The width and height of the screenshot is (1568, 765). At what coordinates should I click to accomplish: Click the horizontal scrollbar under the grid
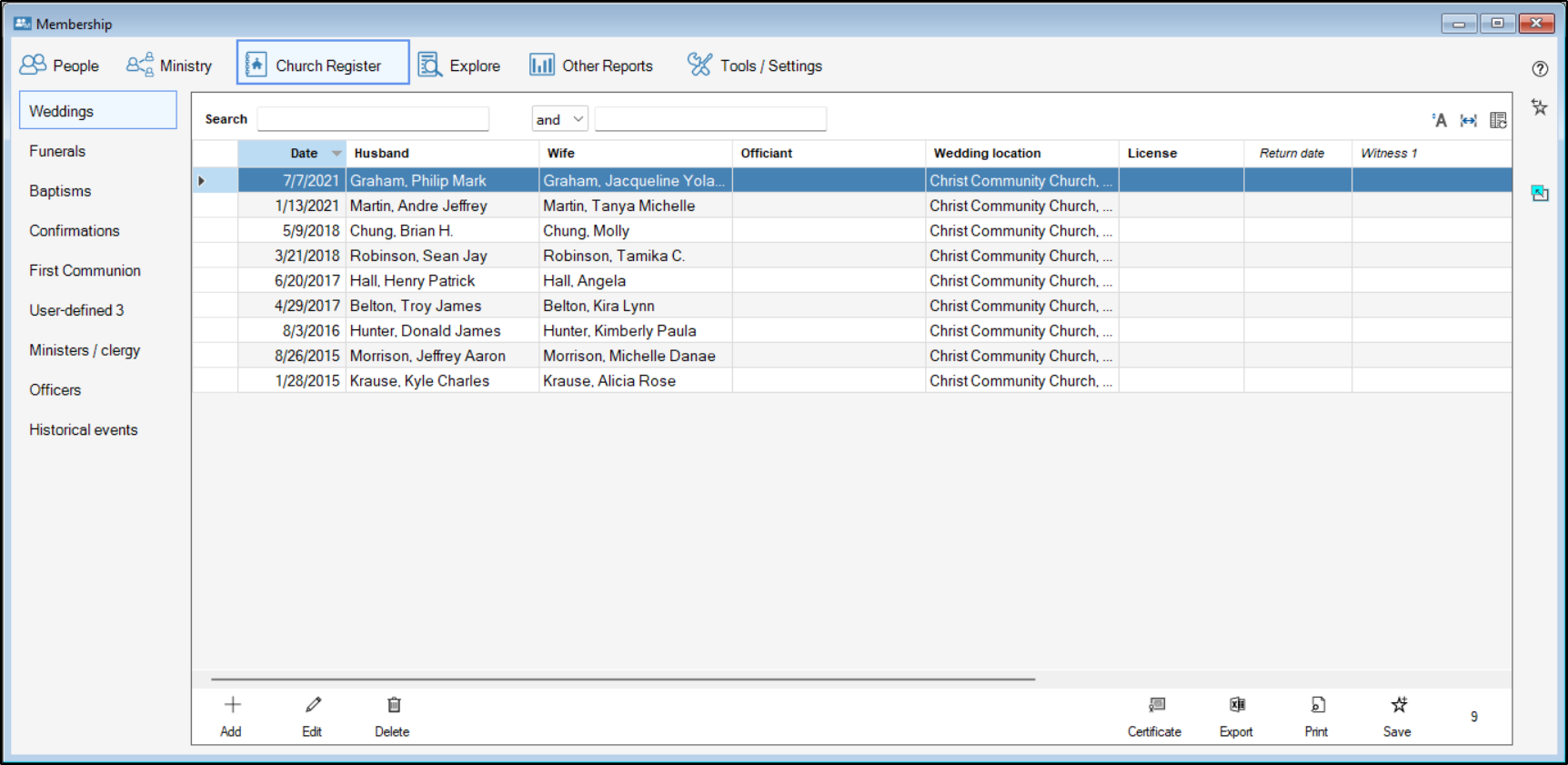pyautogui.click(x=623, y=679)
